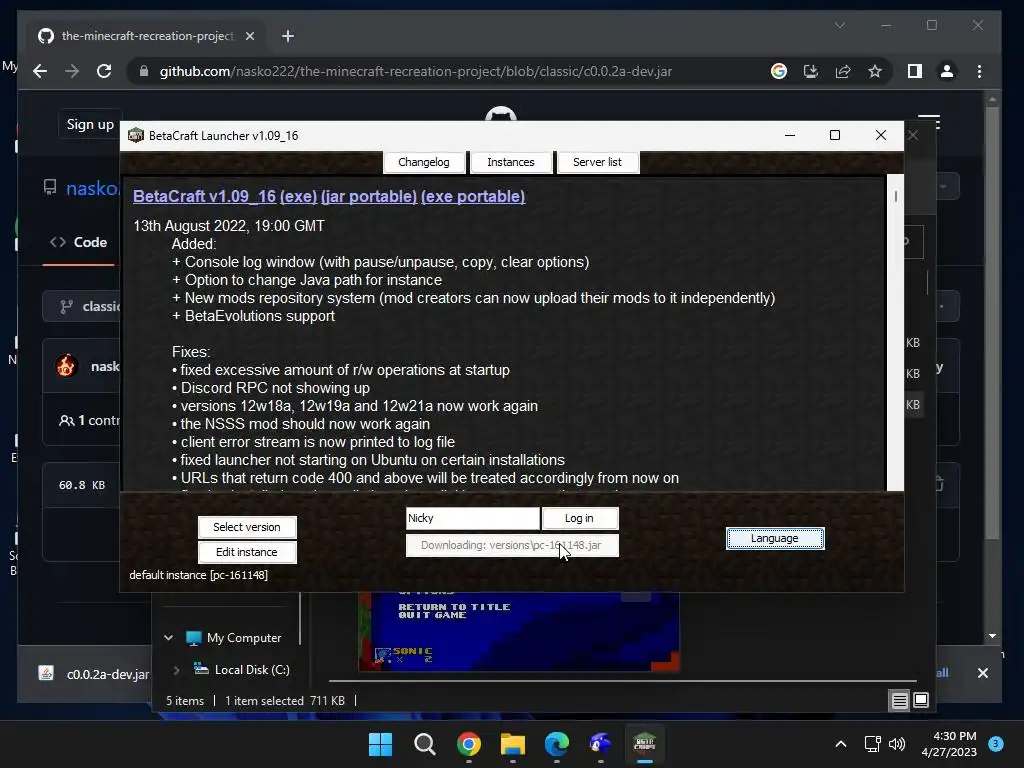Viewport: 1024px width, 768px height.
Task: Open the clock showing 4:30 PM
Action: point(949,744)
